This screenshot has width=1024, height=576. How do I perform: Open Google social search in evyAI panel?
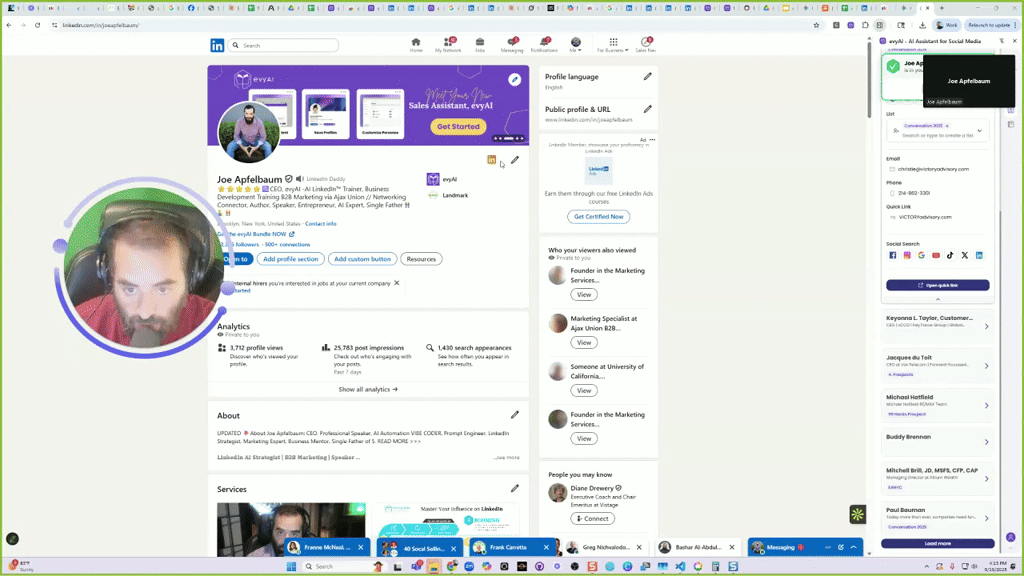[x=921, y=255]
